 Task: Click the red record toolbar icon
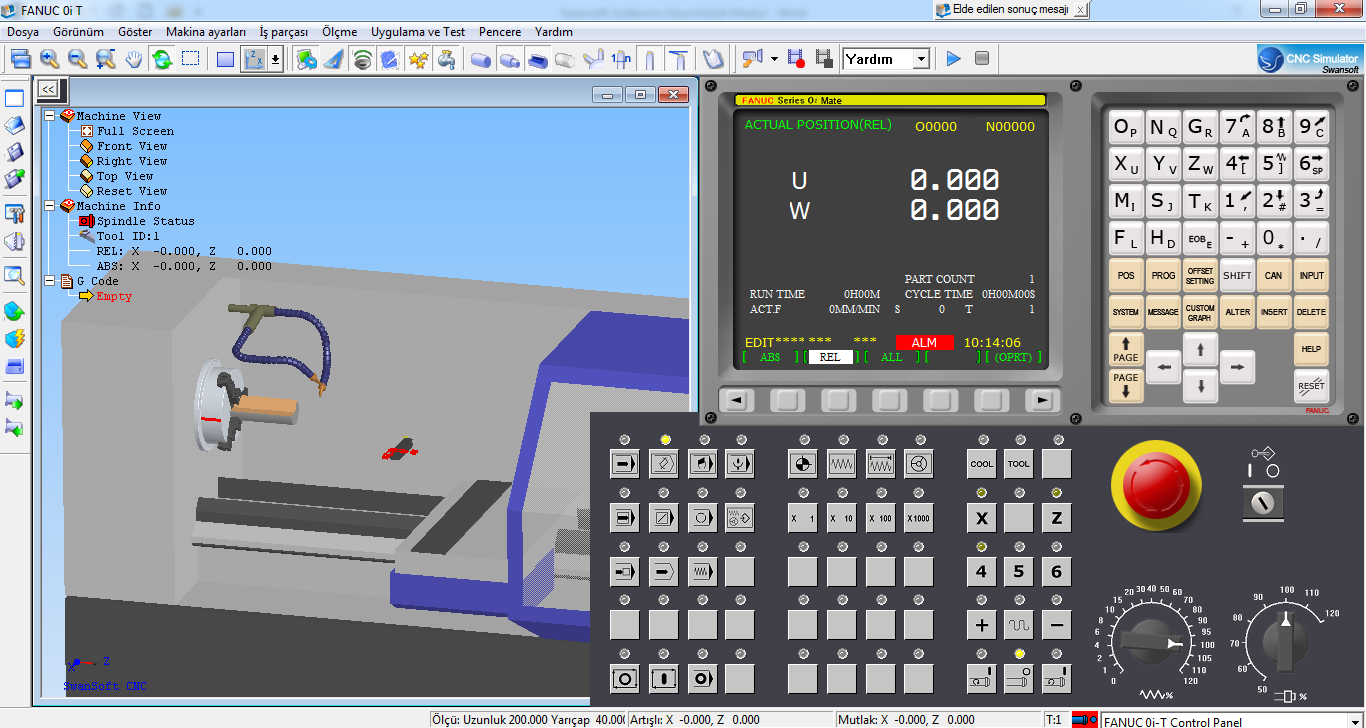796,59
